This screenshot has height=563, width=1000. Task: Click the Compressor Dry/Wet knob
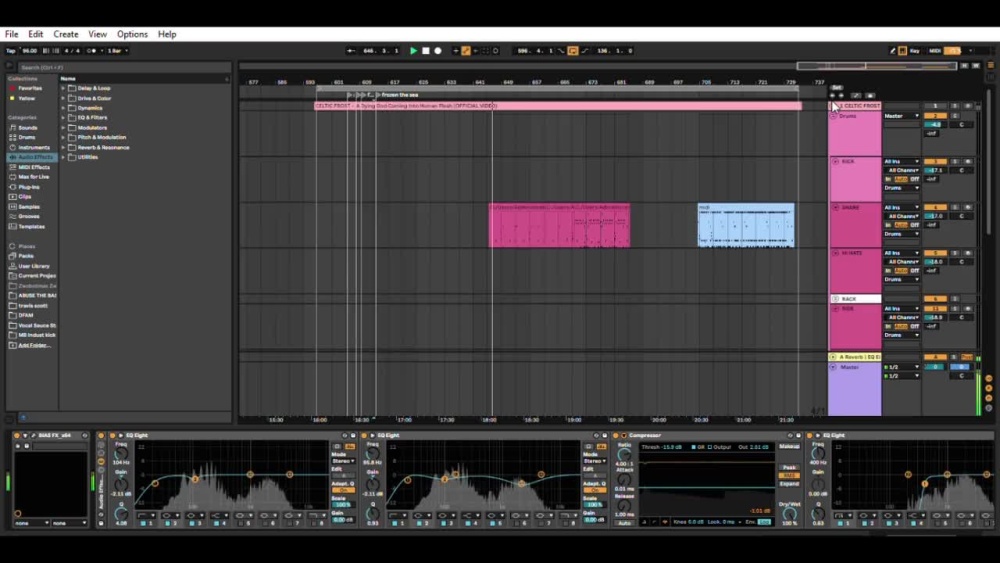click(x=790, y=515)
